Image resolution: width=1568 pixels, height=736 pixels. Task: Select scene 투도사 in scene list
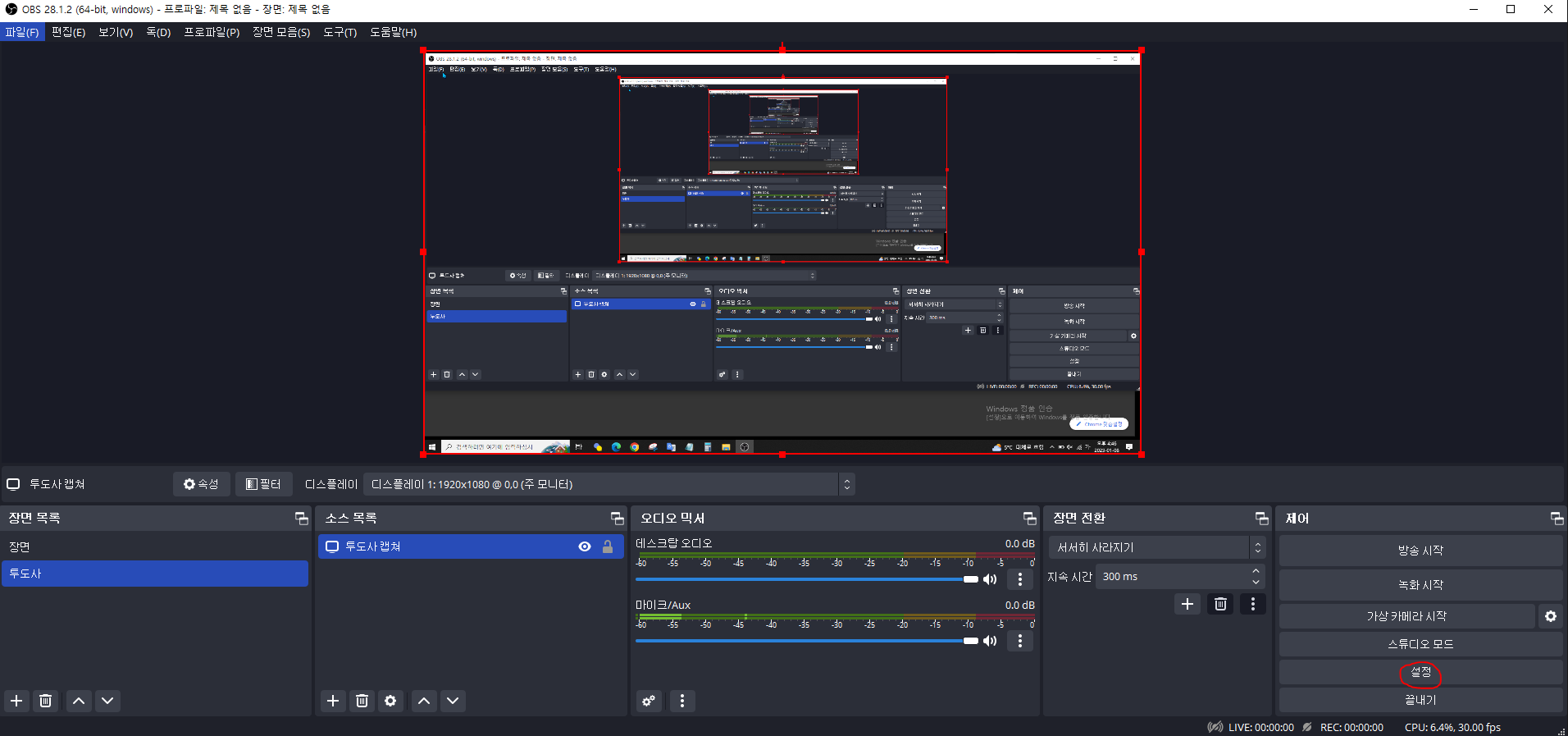[155, 574]
